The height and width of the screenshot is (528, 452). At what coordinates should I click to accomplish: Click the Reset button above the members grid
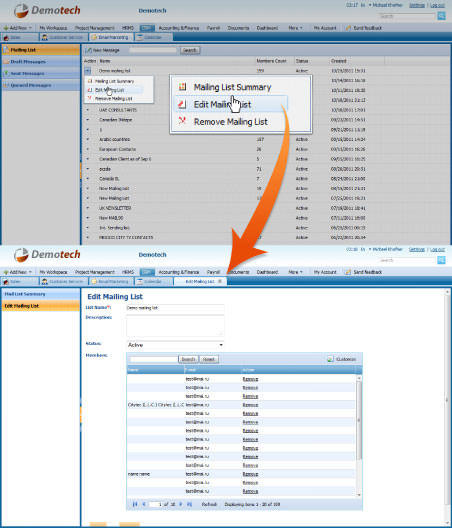click(209, 359)
